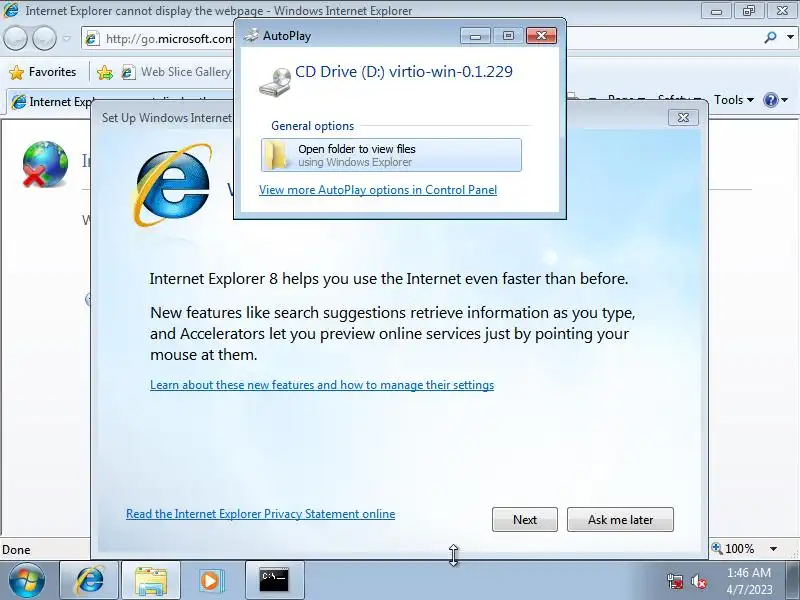Open the taskbar clock showing 1:46 AM
Image resolution: width=800 pixels, height=600 pixels.
tap(749, 581)
